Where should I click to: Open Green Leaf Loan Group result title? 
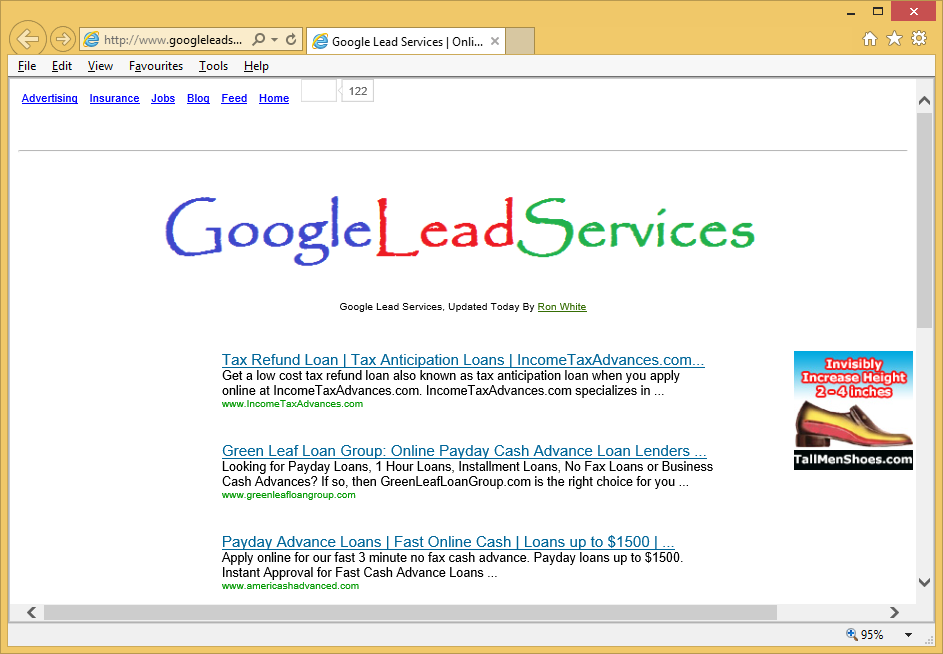464,451
